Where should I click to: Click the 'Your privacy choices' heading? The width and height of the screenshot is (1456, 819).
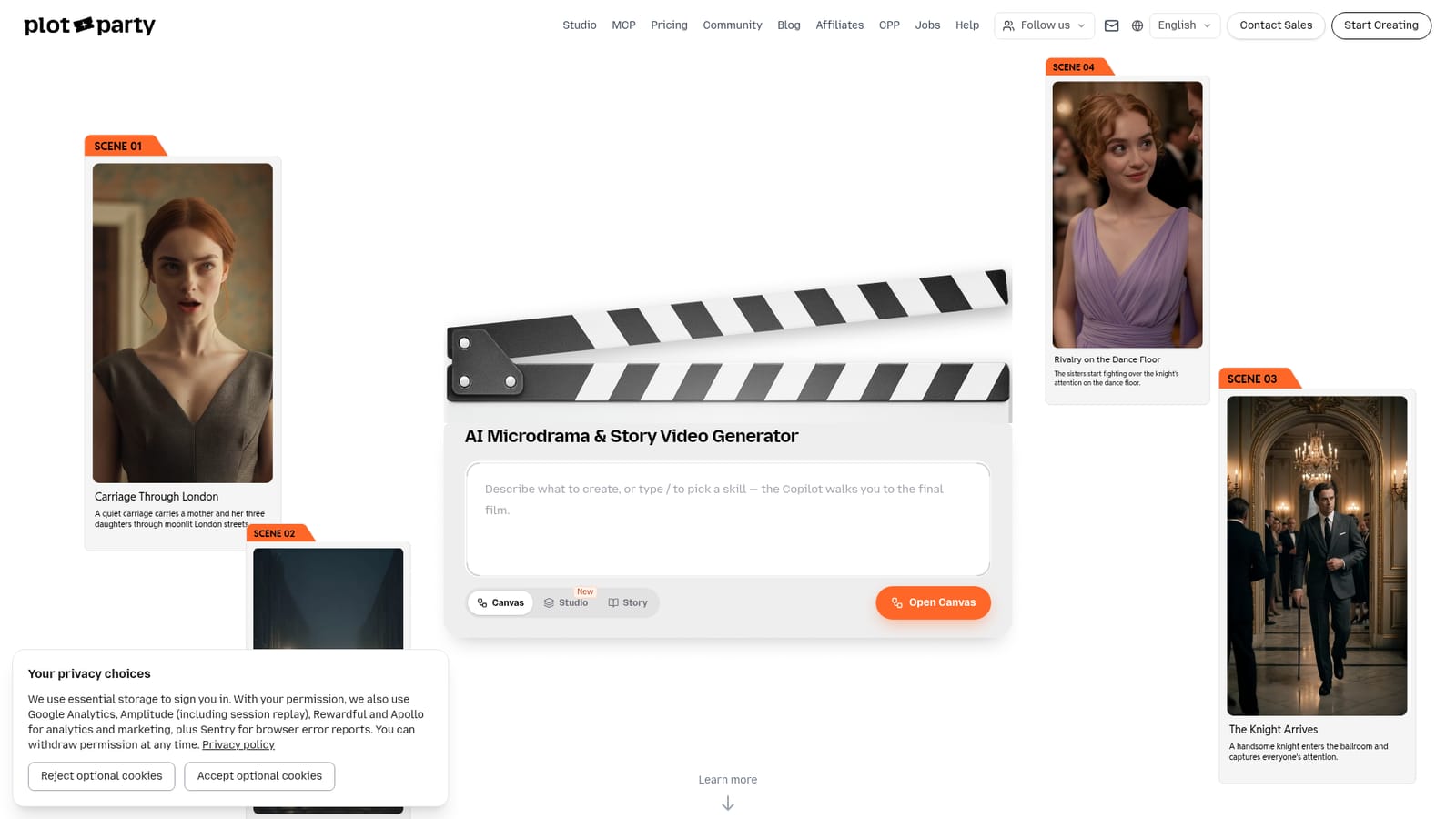[89, 674]
